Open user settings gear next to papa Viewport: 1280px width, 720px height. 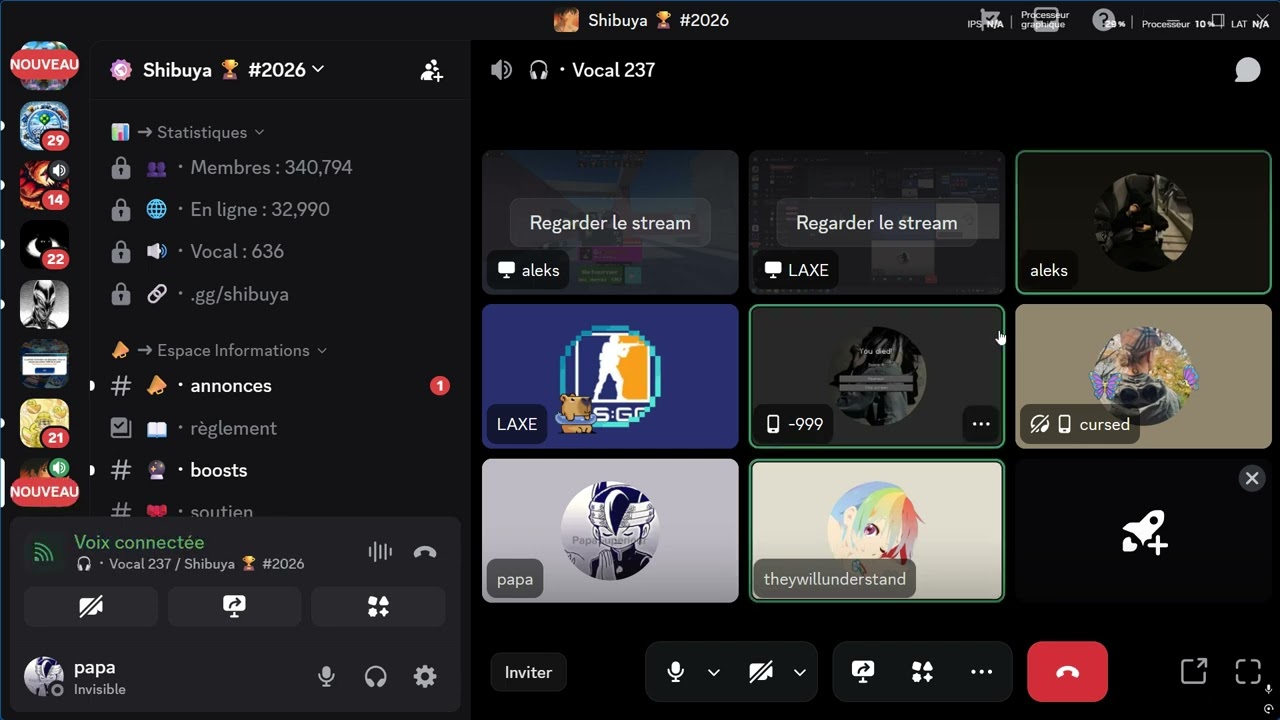[425, 677]
